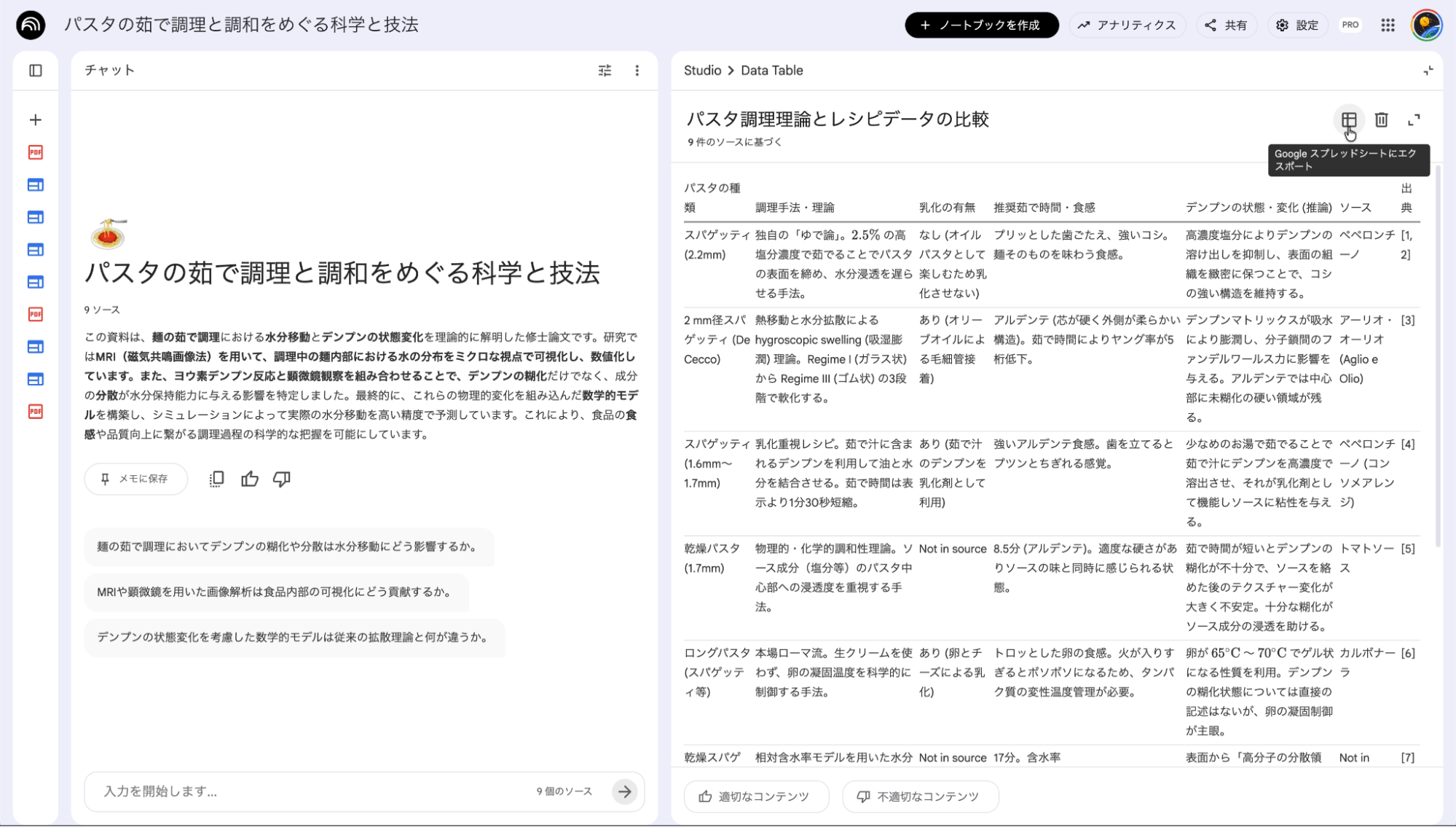The width and height of the screenshot is (1456, 827).
Task: Open the 設定 settings menu
Action: pos(1297,25)
